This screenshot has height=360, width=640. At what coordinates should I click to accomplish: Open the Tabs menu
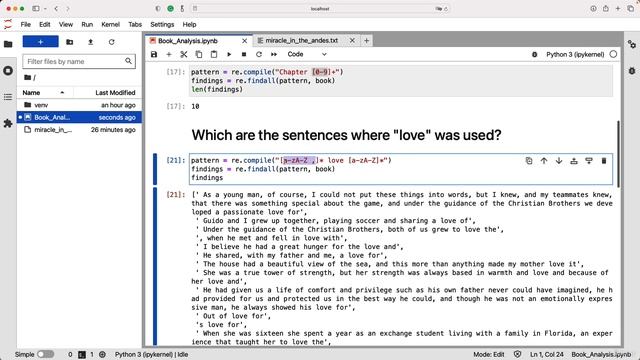click(135, 24)
